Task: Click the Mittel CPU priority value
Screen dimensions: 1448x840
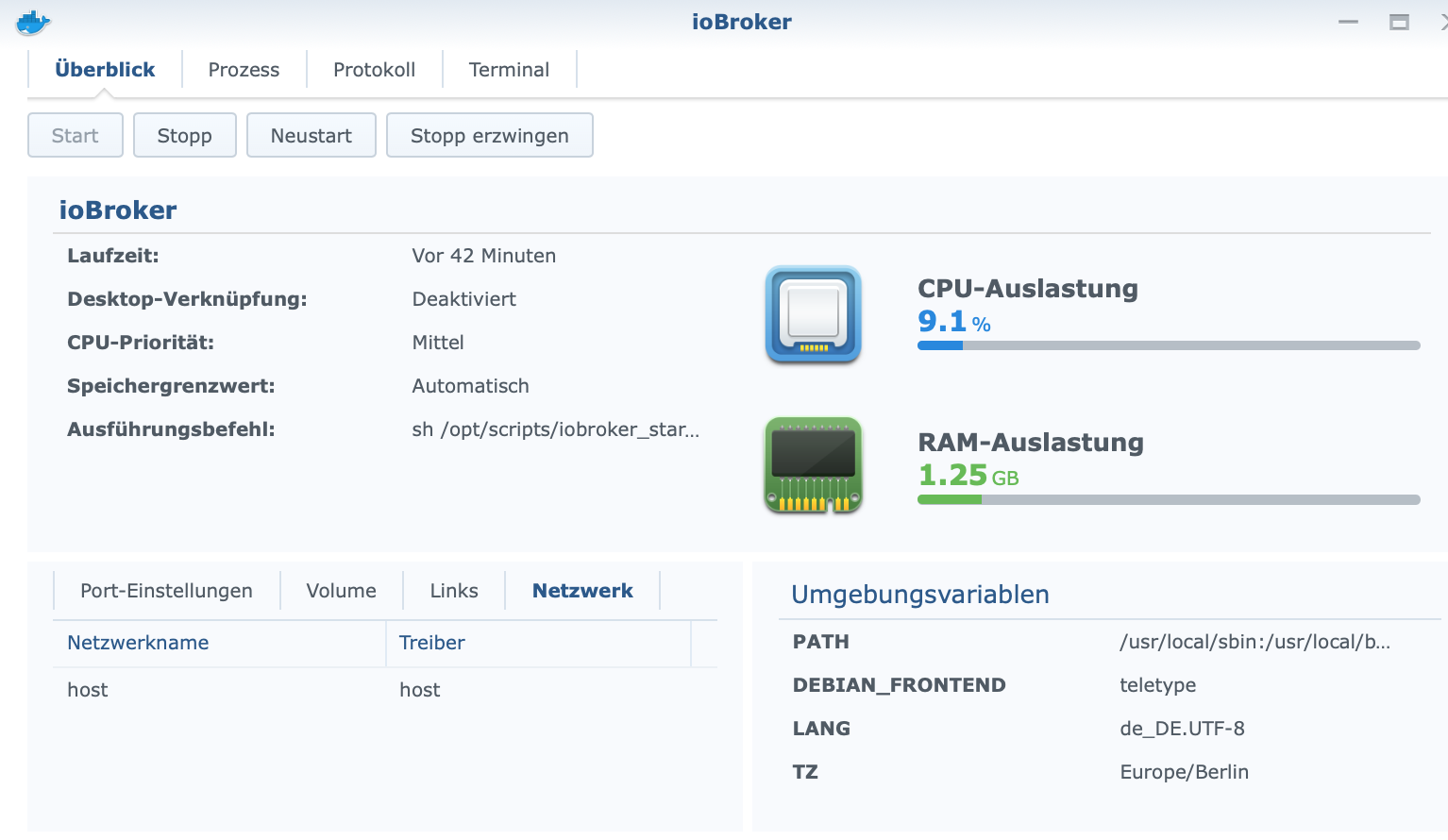Action: click(x=438, y=343)
